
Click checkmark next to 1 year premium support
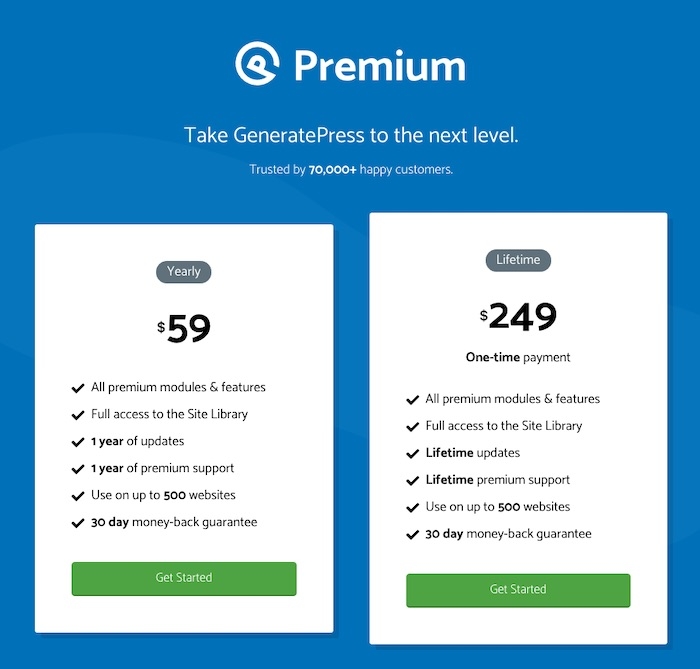pos(78,468)
